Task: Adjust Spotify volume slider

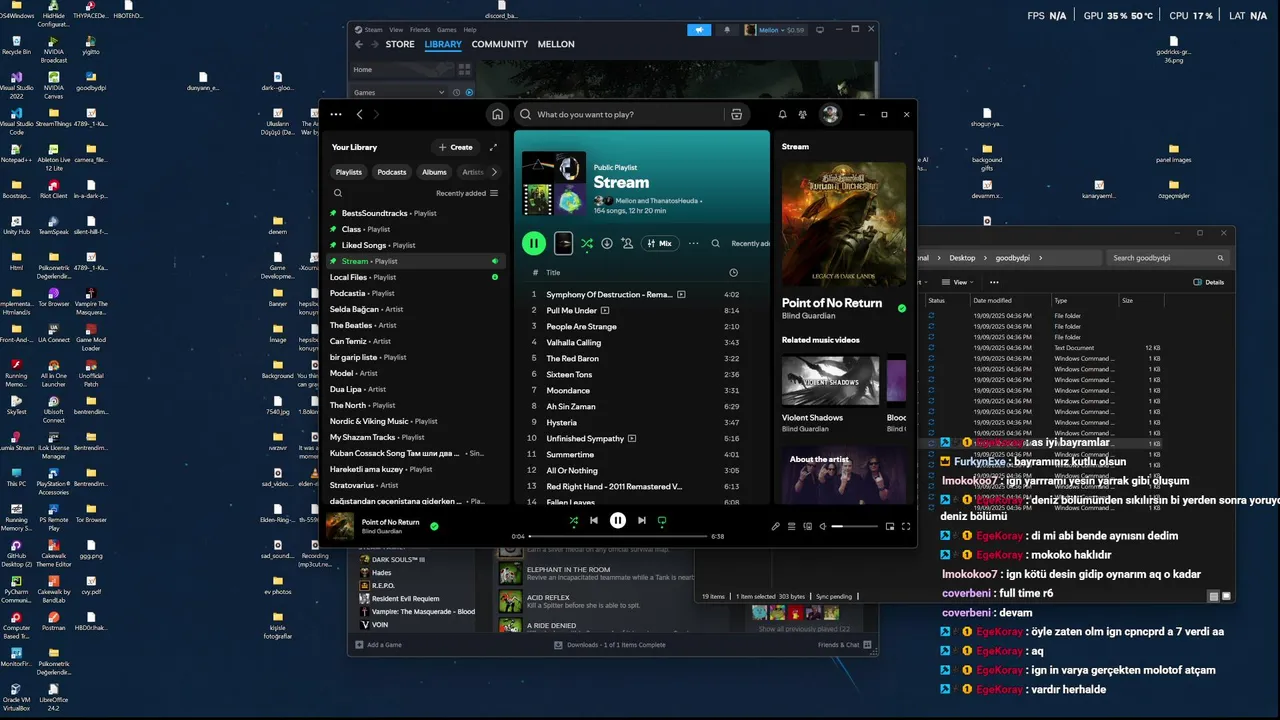Action: (x=853, y=526)
